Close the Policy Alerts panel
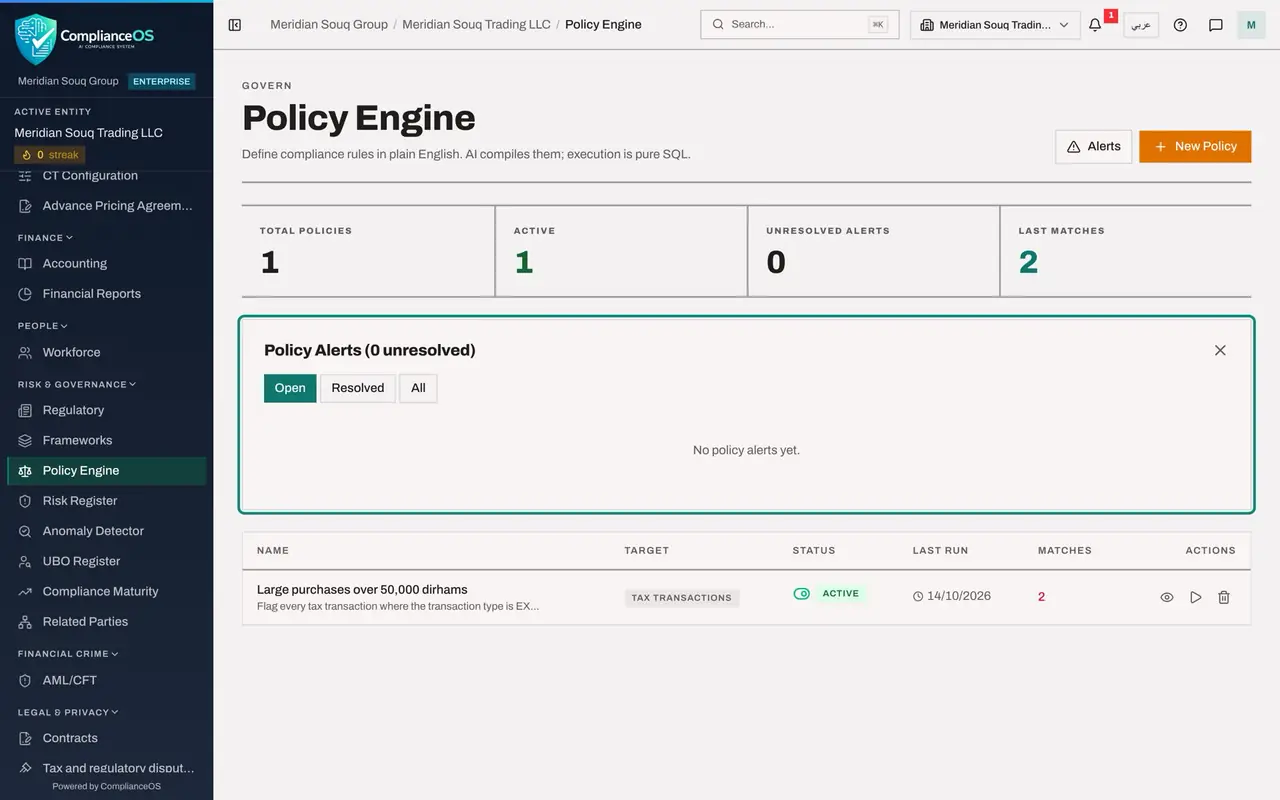 coord(1220,350)
